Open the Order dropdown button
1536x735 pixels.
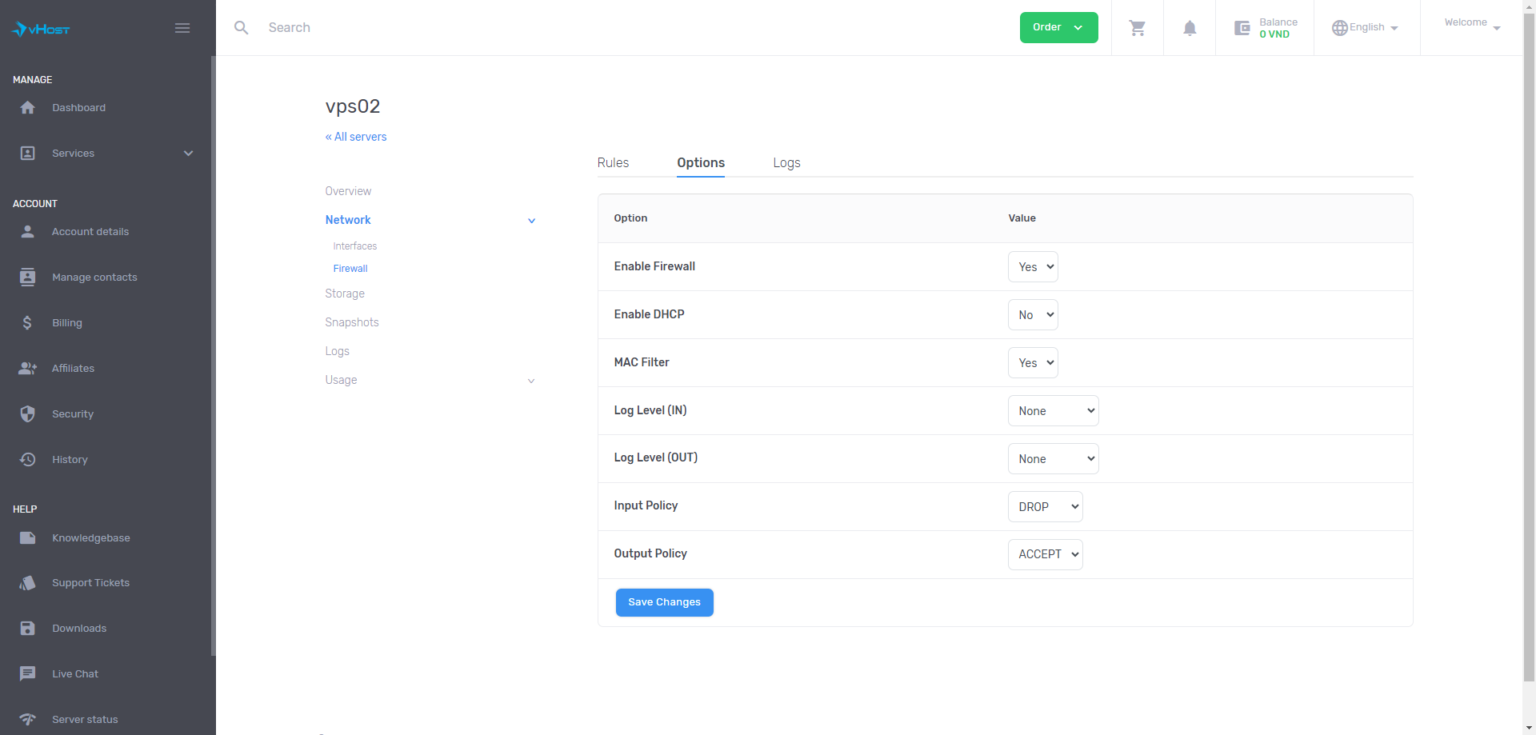point(1059,27)
